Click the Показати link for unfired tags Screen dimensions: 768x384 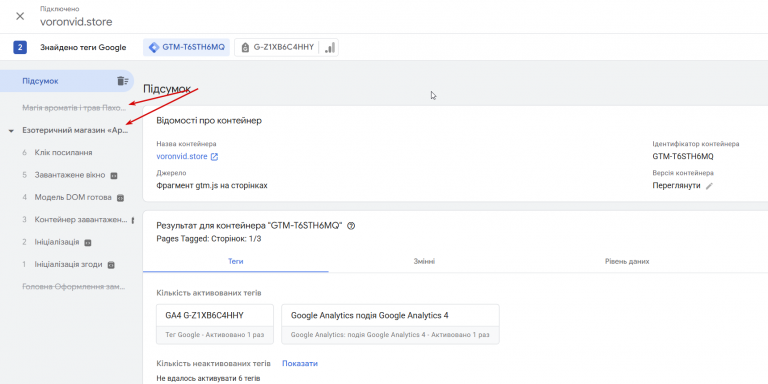pos(300,363)
